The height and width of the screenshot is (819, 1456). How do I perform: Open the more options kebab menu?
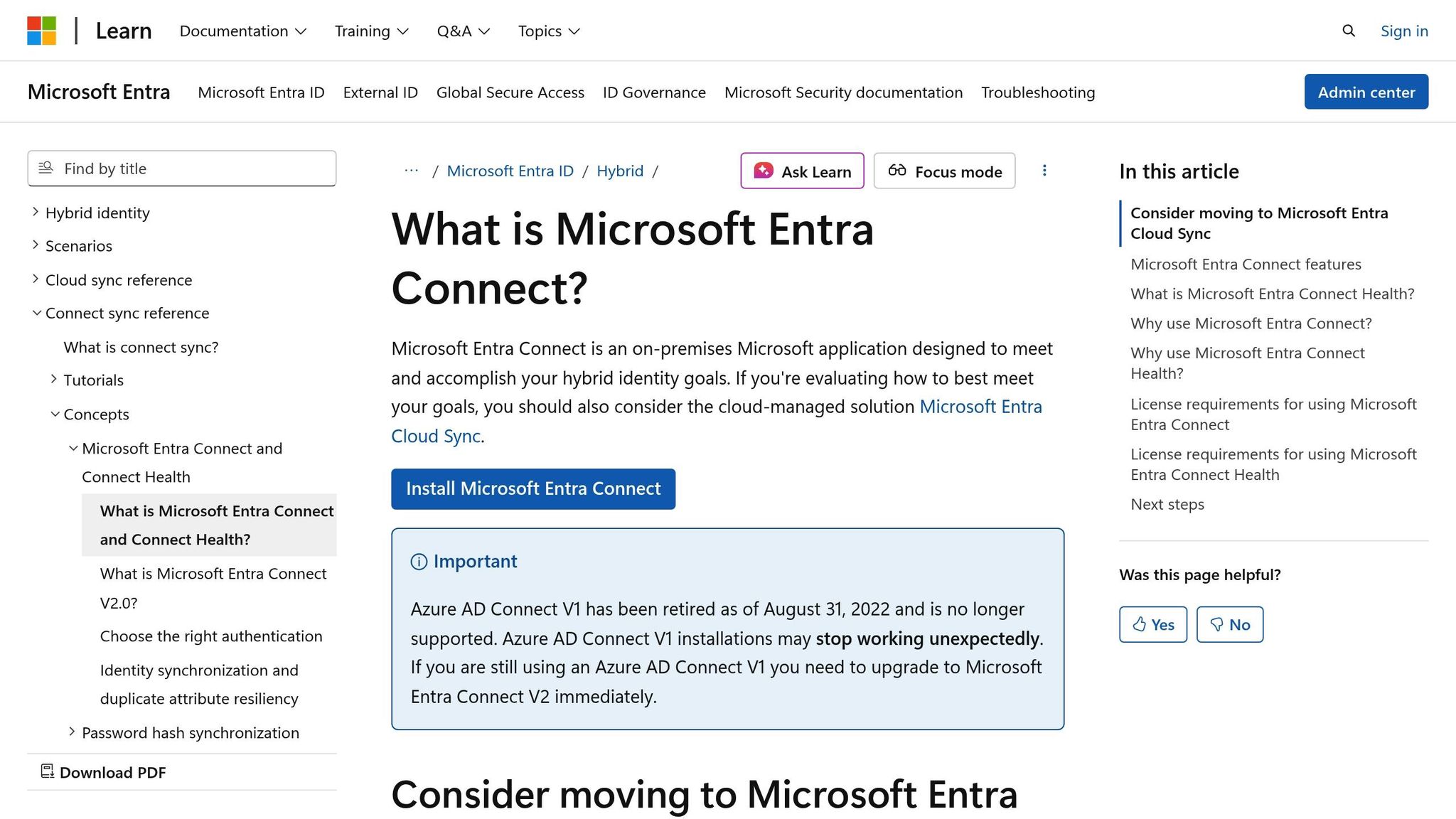[x=1044, y=171]
